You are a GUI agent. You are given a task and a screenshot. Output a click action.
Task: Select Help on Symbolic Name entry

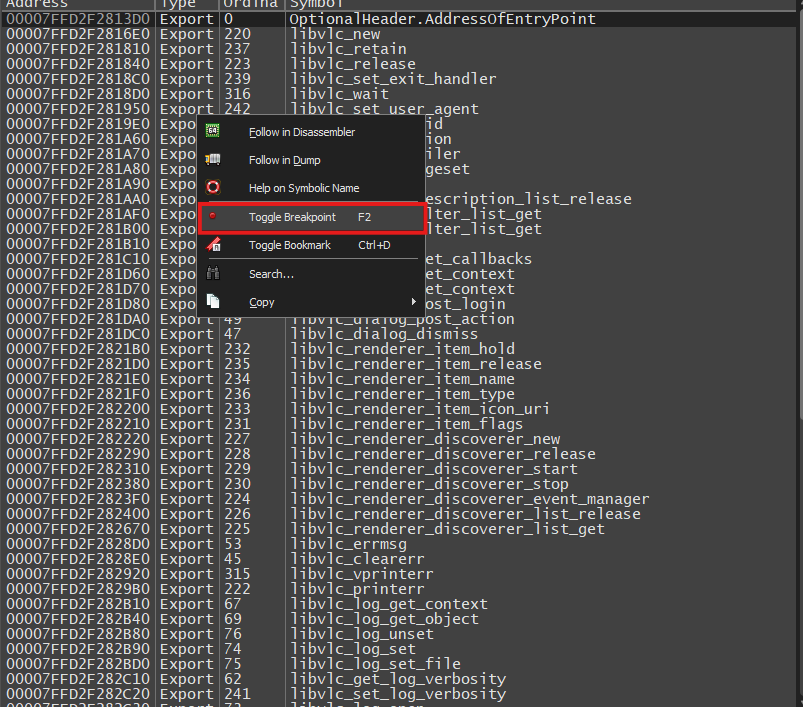coord(311,188)
